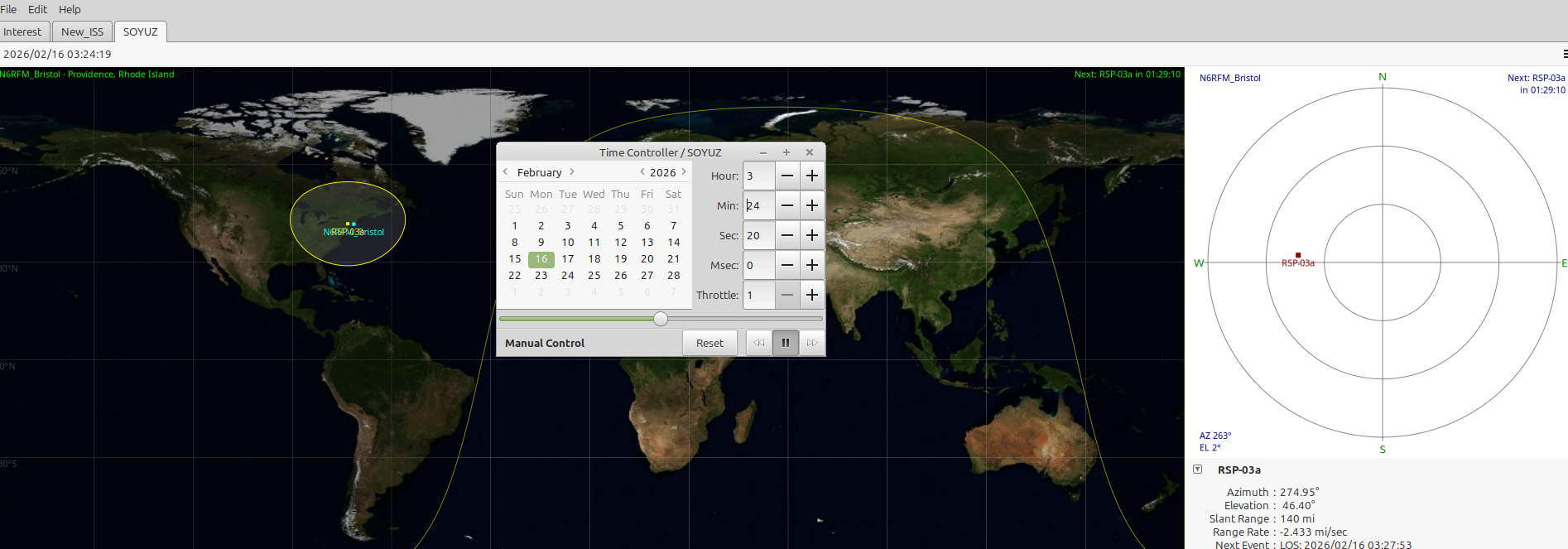1568x549 pixels.
Task: Open the Edit menu
Action: 37,9
